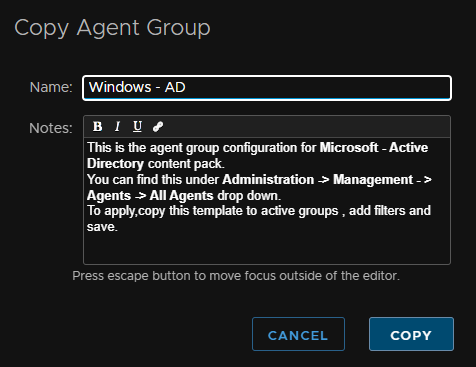This screenshot has width=476, height=367.
Task: Click the Copy Agent Group dialog title
Action: click(x=112, y=28)
